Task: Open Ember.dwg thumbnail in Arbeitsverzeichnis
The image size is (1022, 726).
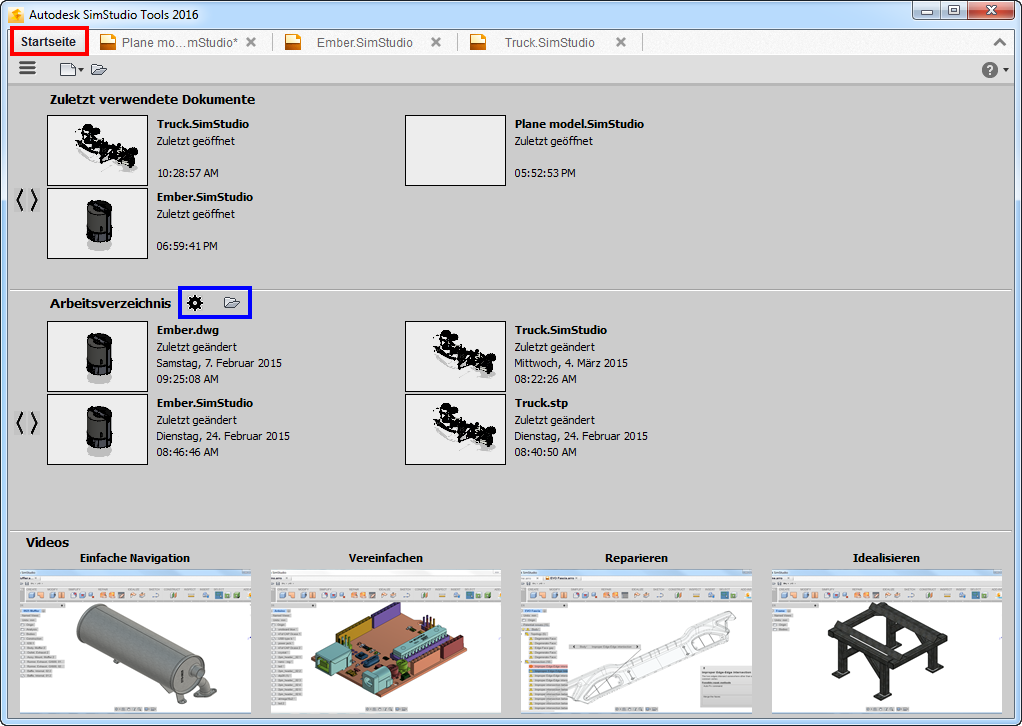Action: pyautogui.click(x=98, y=356)
